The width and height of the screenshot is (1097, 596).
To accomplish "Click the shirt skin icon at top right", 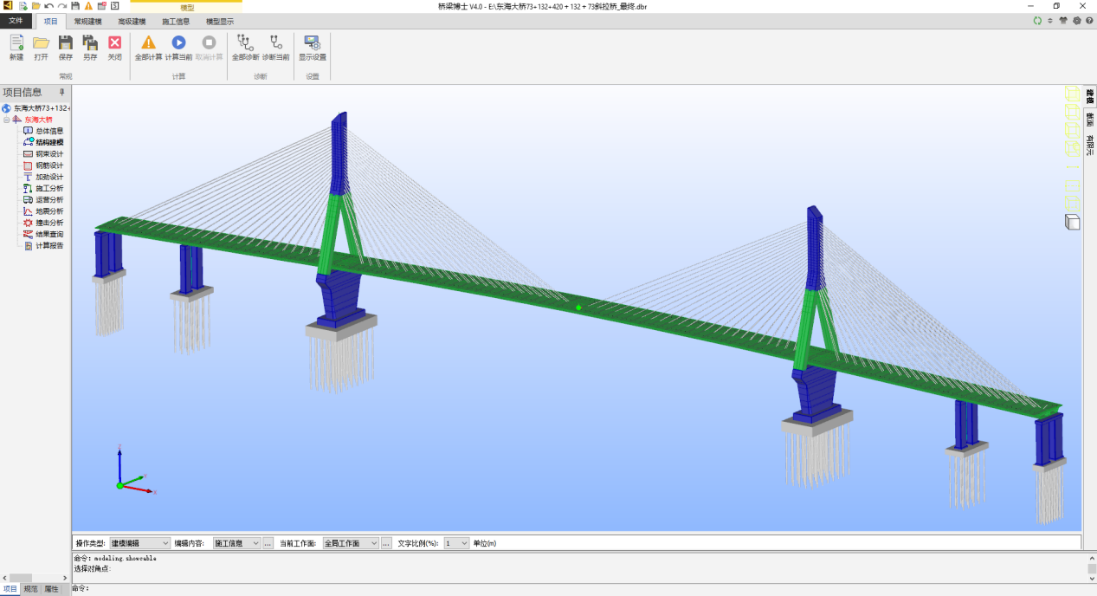I will point(1063,21).
